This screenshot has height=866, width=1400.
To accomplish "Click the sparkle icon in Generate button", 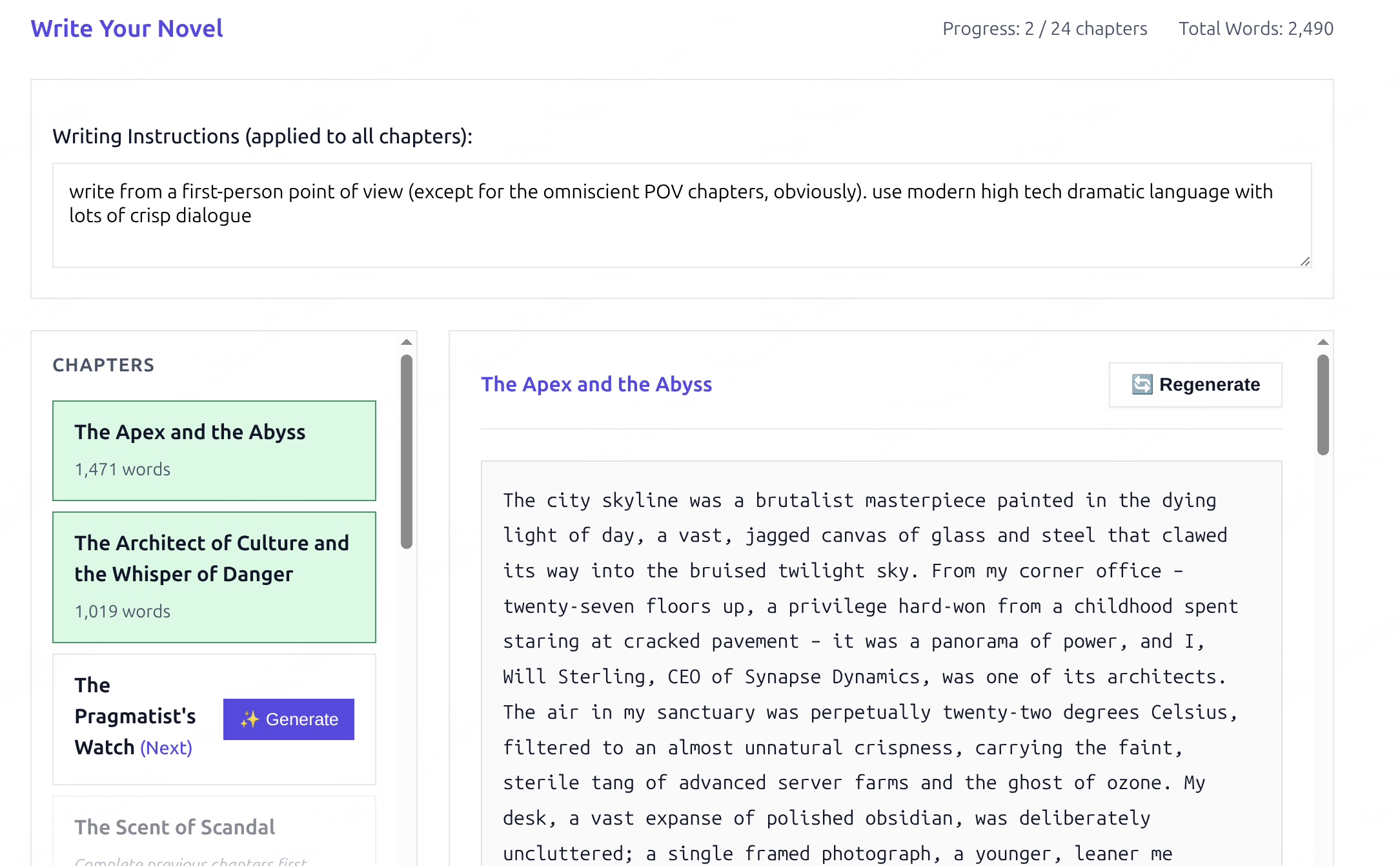I will point(249,719).
